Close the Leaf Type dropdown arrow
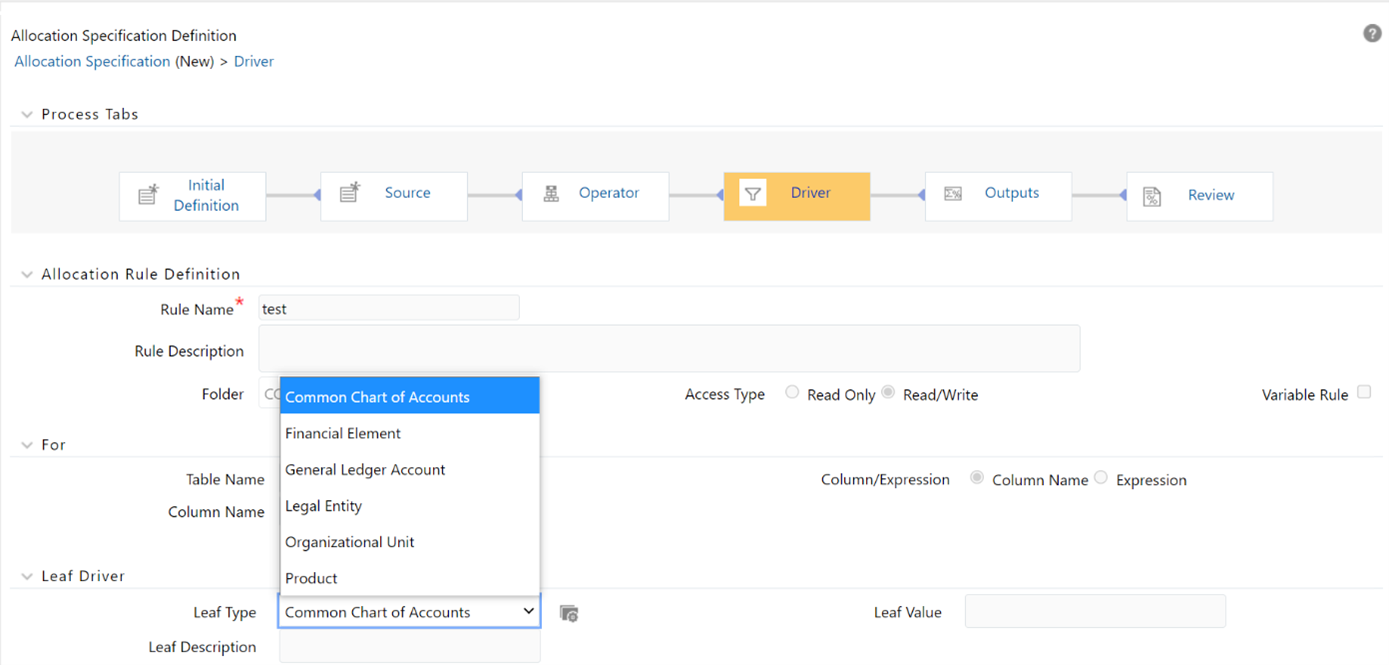 (x=528, y=612)
